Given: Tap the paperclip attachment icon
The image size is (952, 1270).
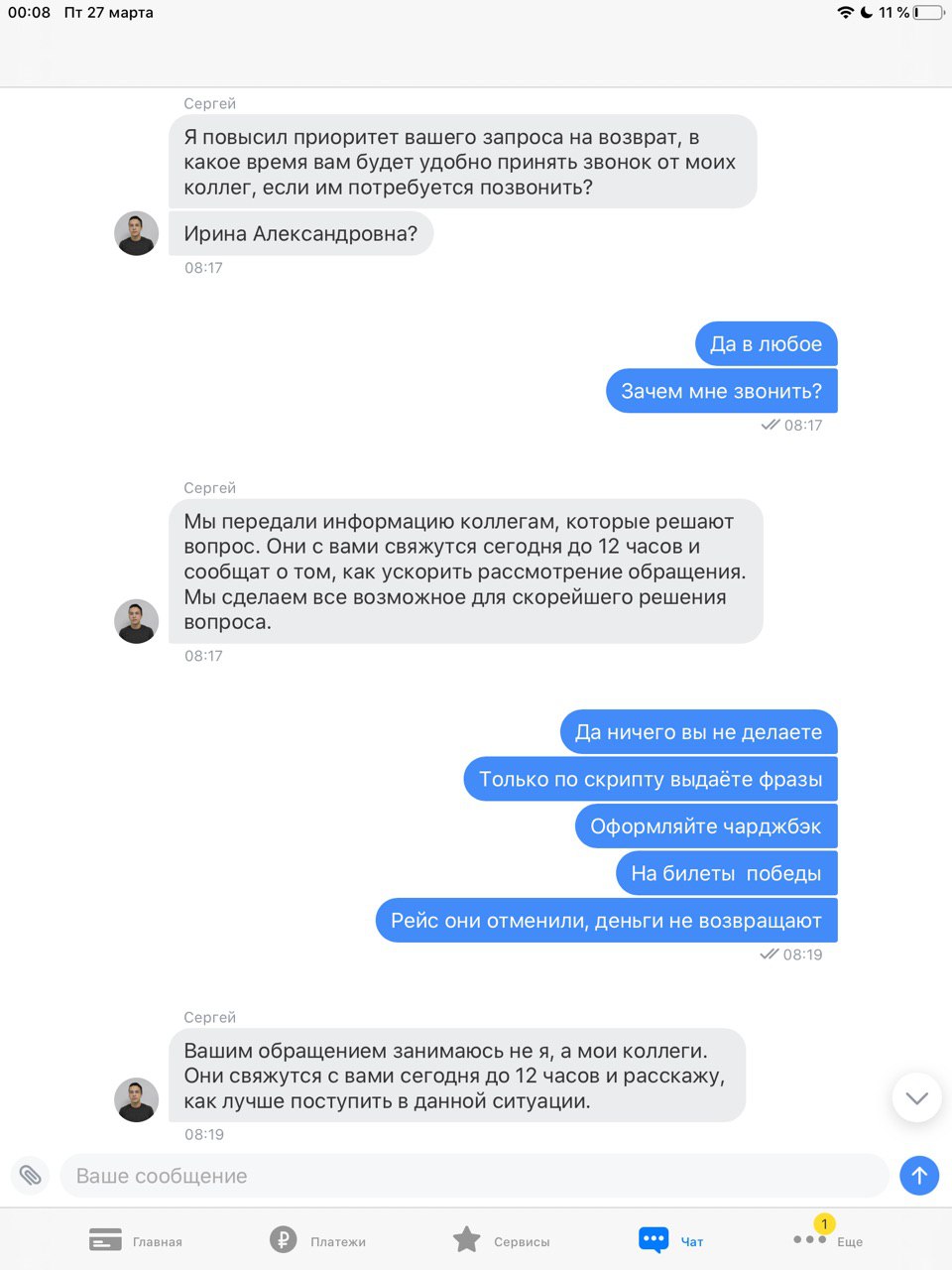Looking at the screenshot, I should click(31, 1176).
